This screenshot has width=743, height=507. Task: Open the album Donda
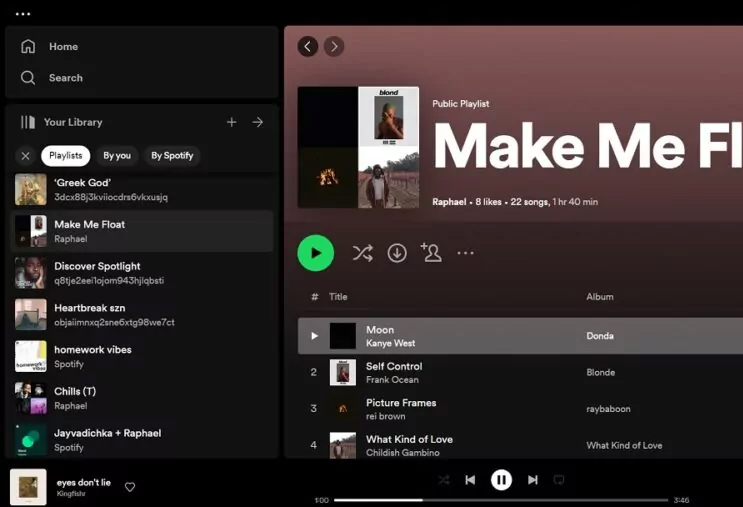600,336
